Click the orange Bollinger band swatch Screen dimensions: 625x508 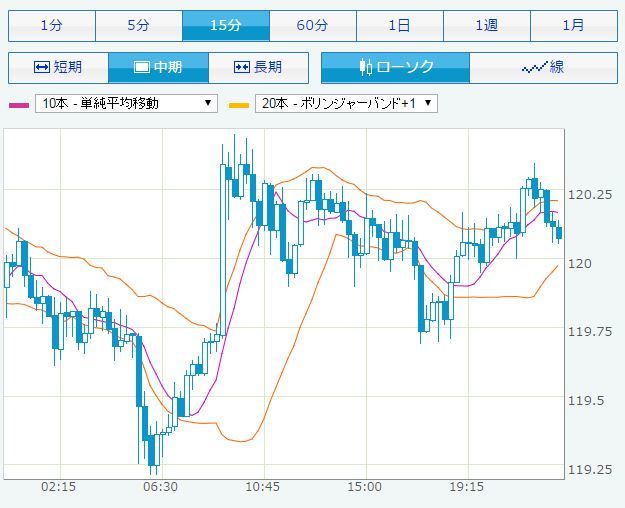(239, 105)
